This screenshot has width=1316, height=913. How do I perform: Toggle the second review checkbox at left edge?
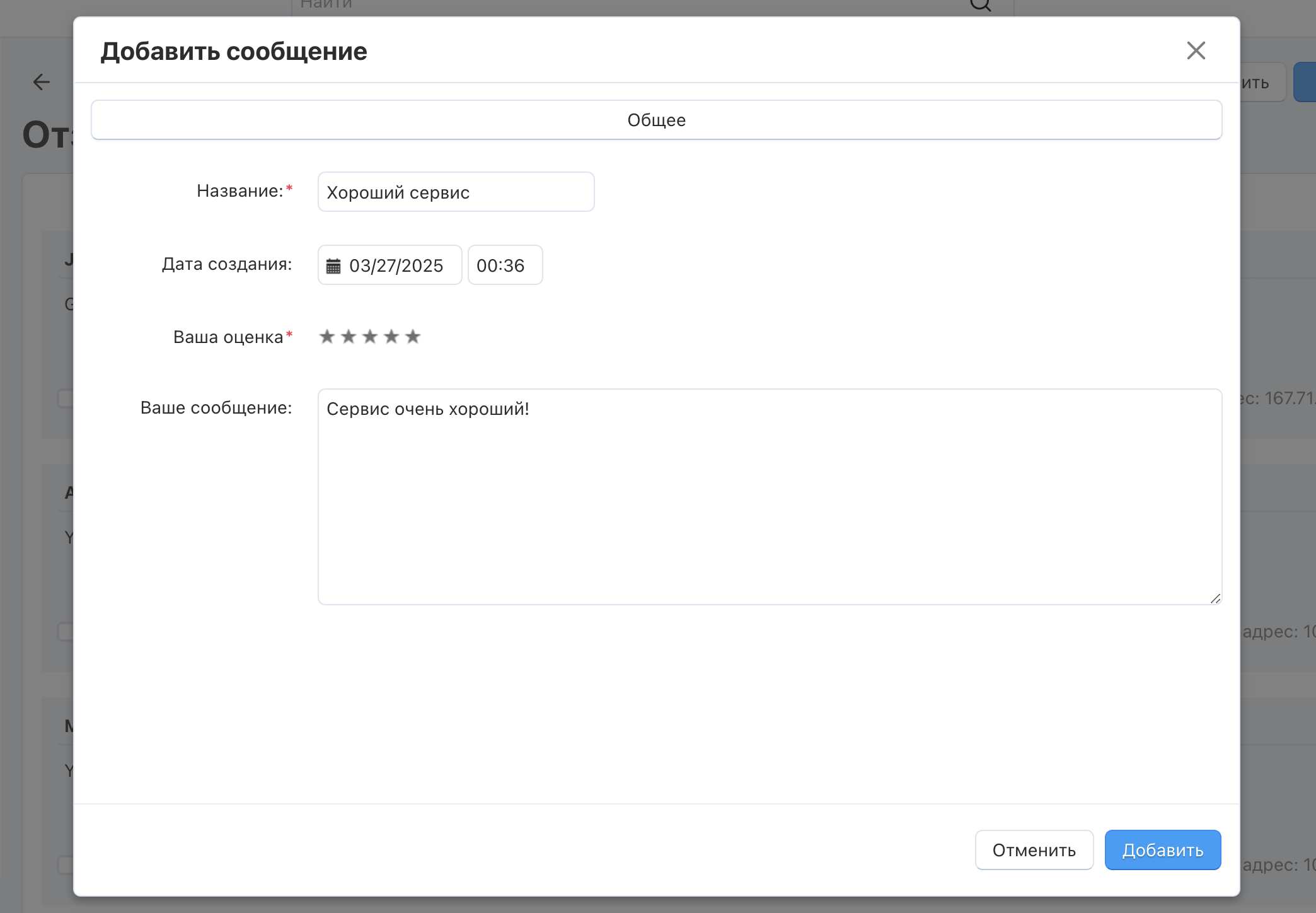(66, 631)
